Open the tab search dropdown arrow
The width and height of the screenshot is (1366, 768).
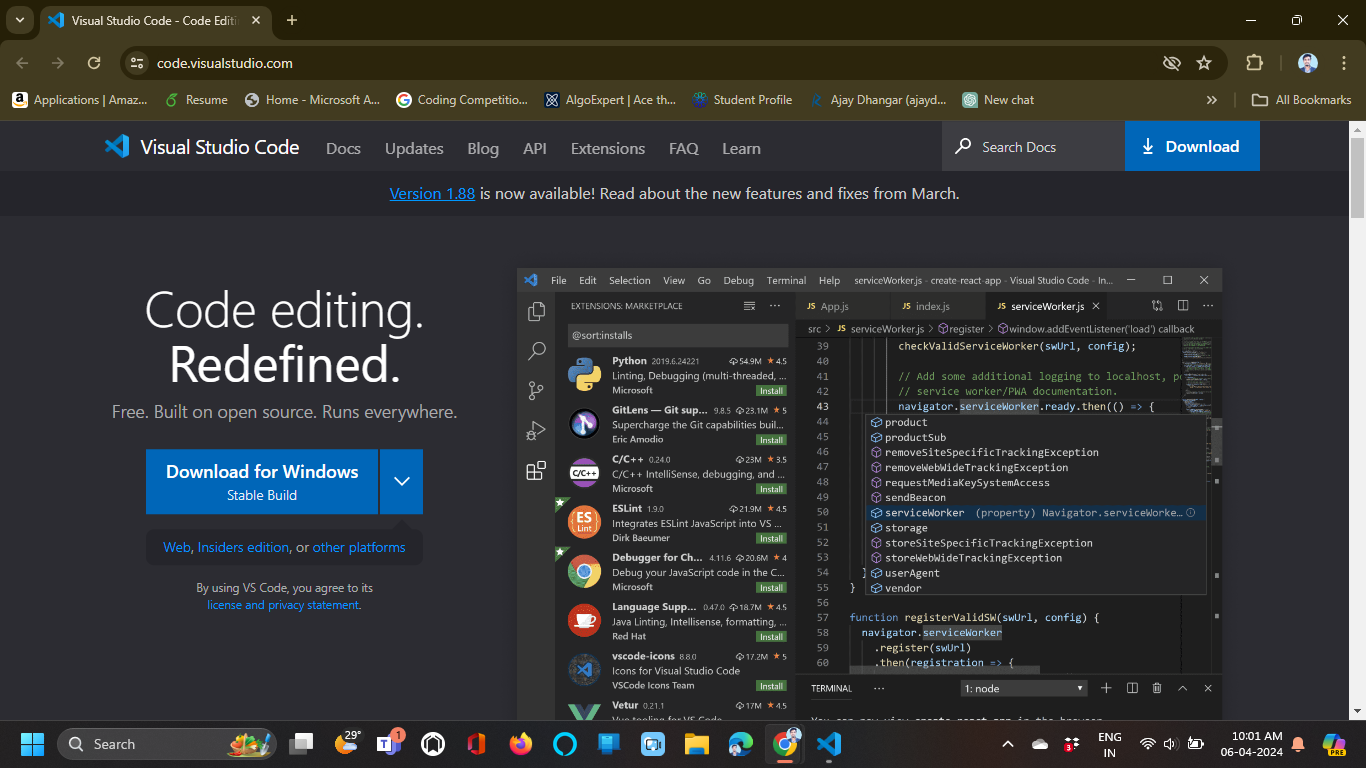[x=19, y=20]
